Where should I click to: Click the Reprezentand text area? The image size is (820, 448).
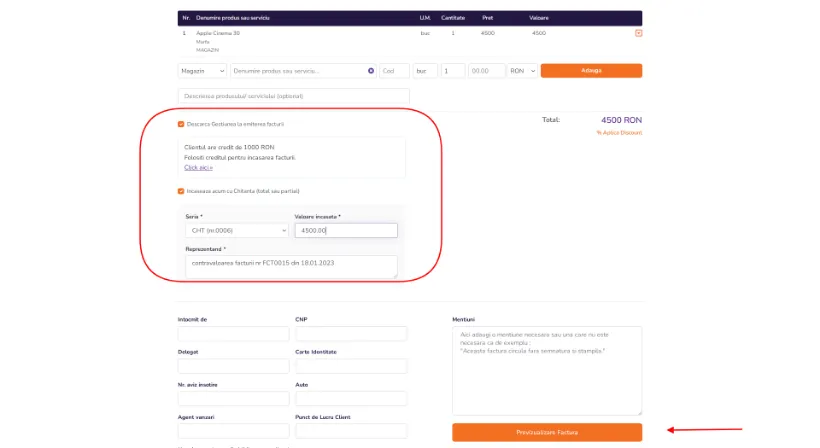coord(291,267)
